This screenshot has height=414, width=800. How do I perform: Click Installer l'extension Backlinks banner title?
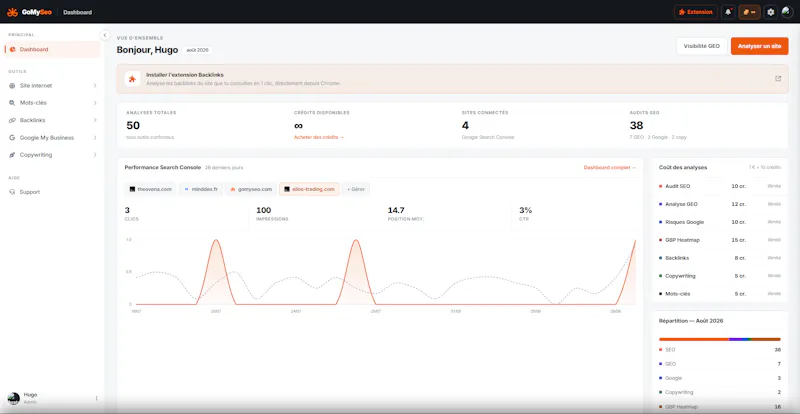pyautogui.click(x=185, y=75)
